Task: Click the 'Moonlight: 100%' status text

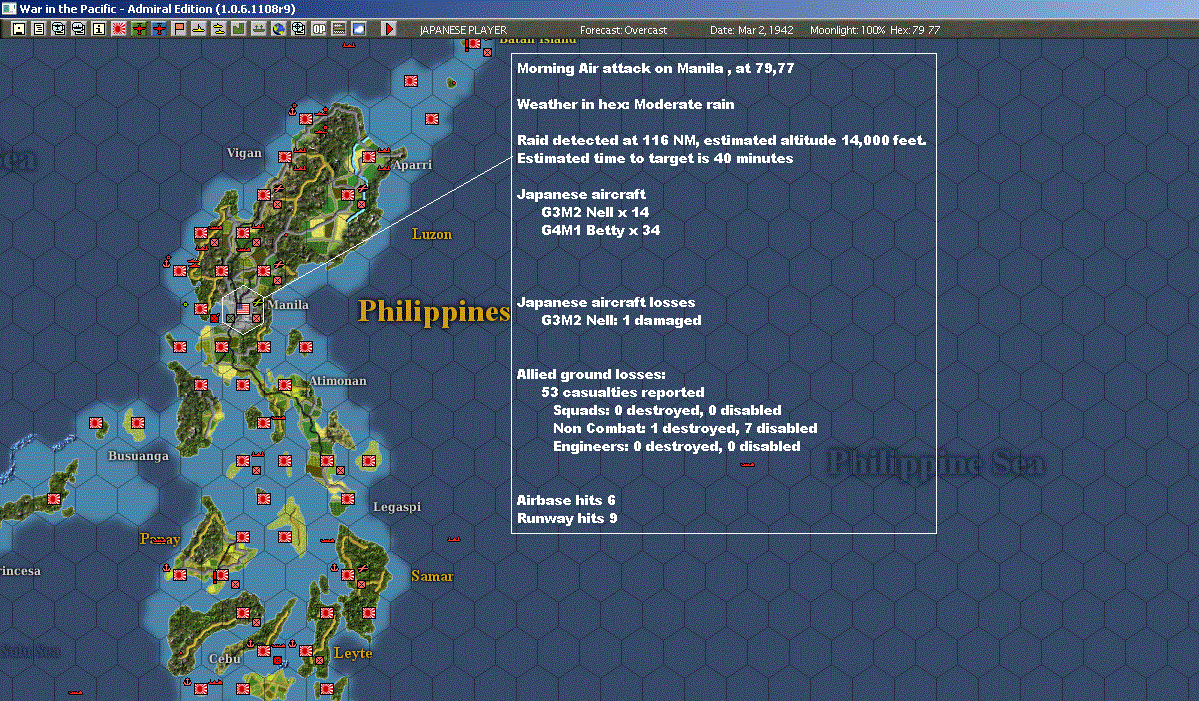Action: point(847,30)
